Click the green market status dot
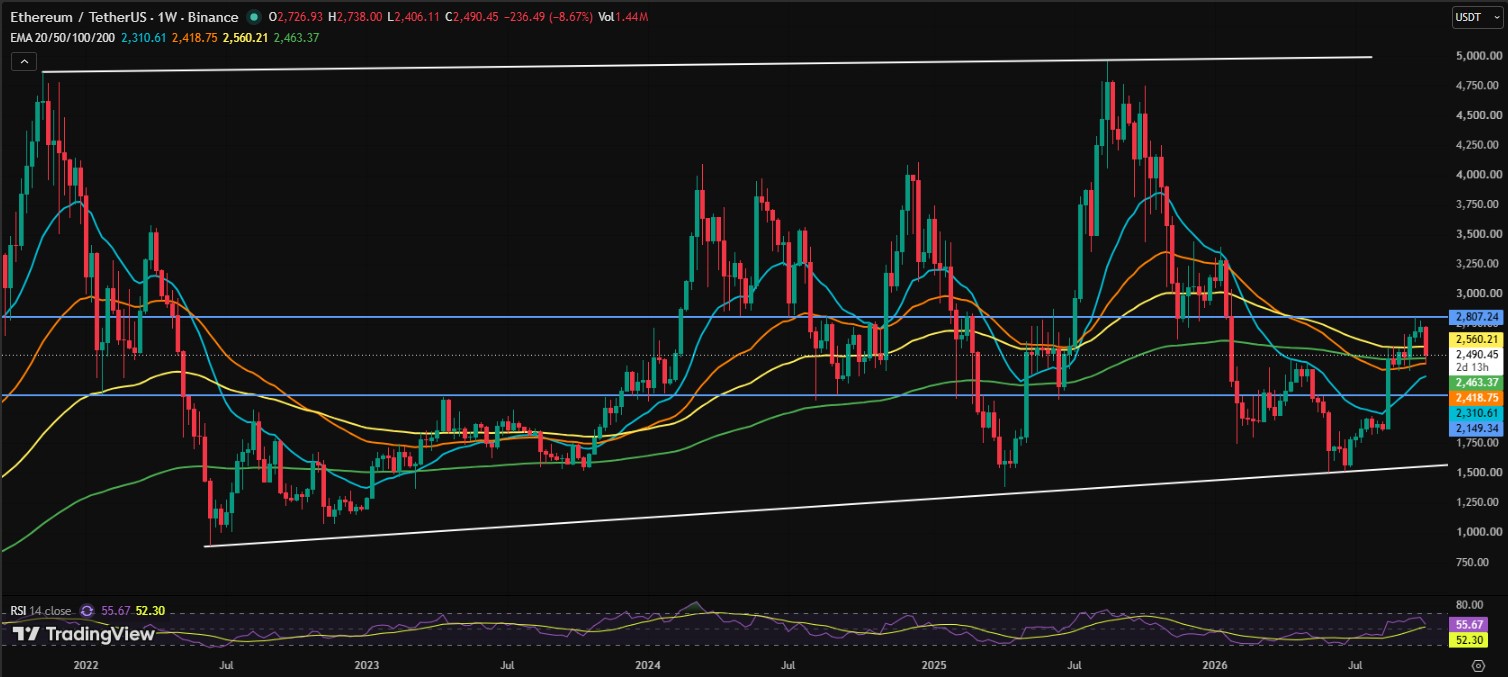The image size is (1508, 677). click(254, 17)
